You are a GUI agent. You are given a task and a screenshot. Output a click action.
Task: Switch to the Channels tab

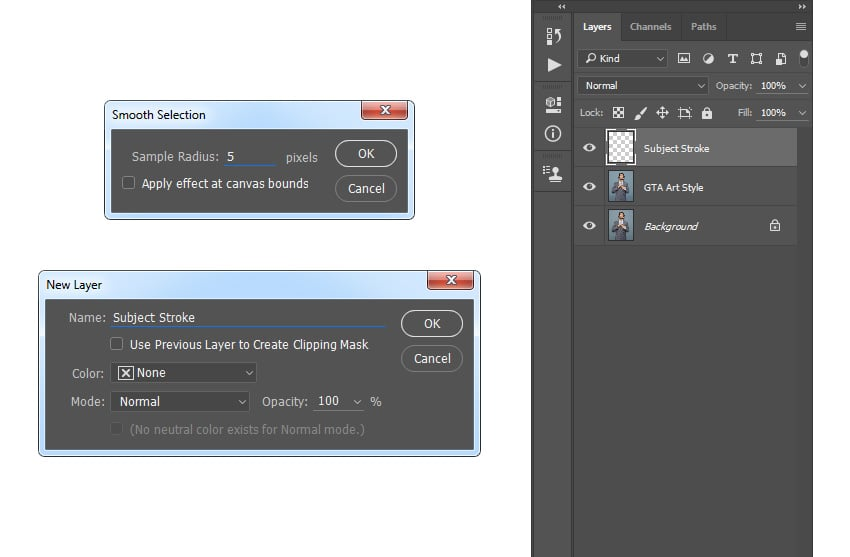tap(651, 27)
